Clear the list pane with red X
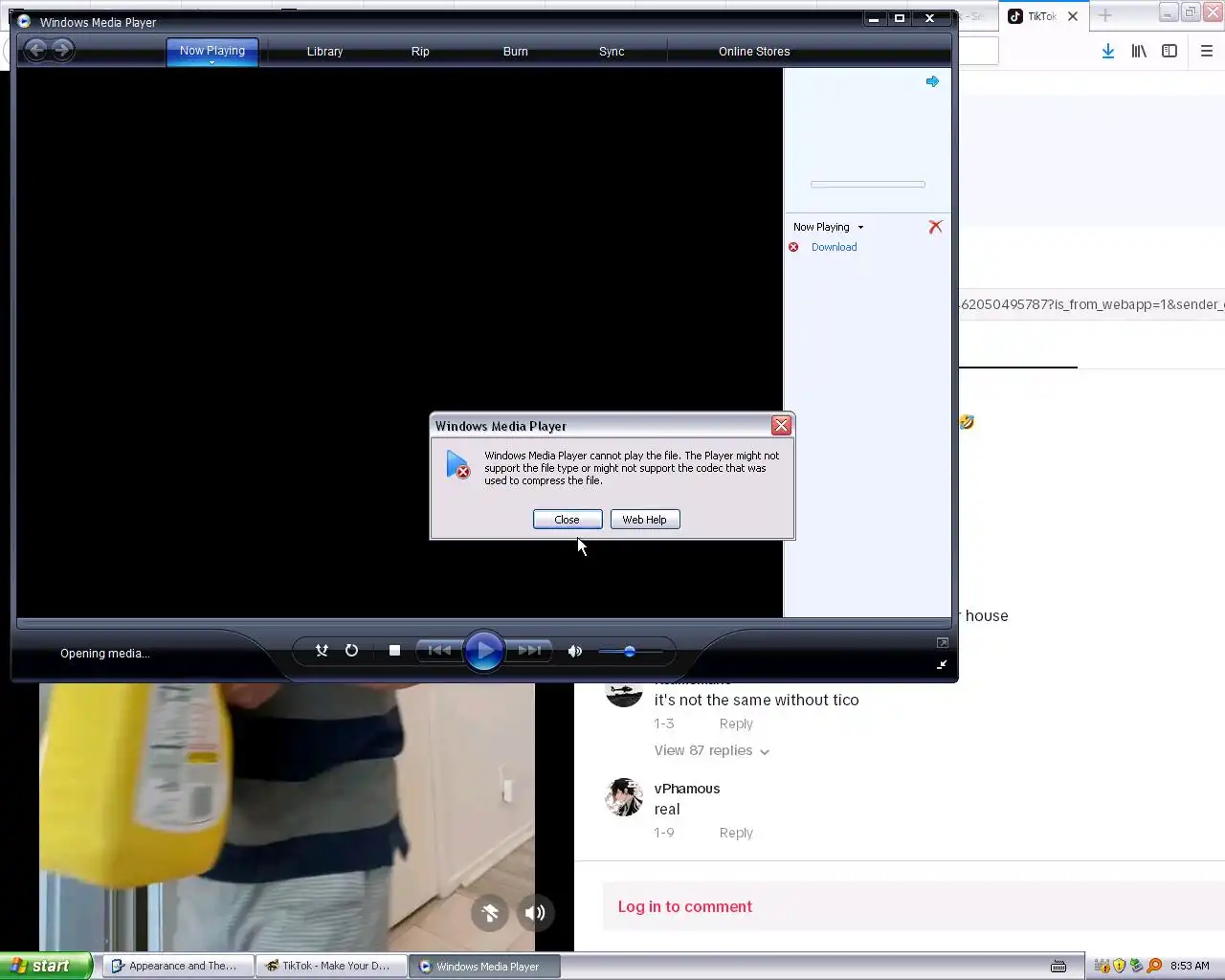This screenshot has height=980, width=1225. point(935,227)
